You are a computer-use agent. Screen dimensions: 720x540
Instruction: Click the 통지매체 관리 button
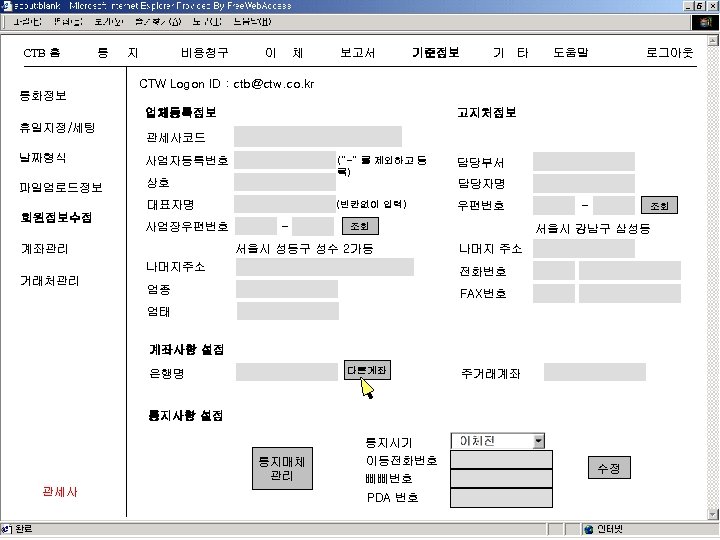click(282, 468)
